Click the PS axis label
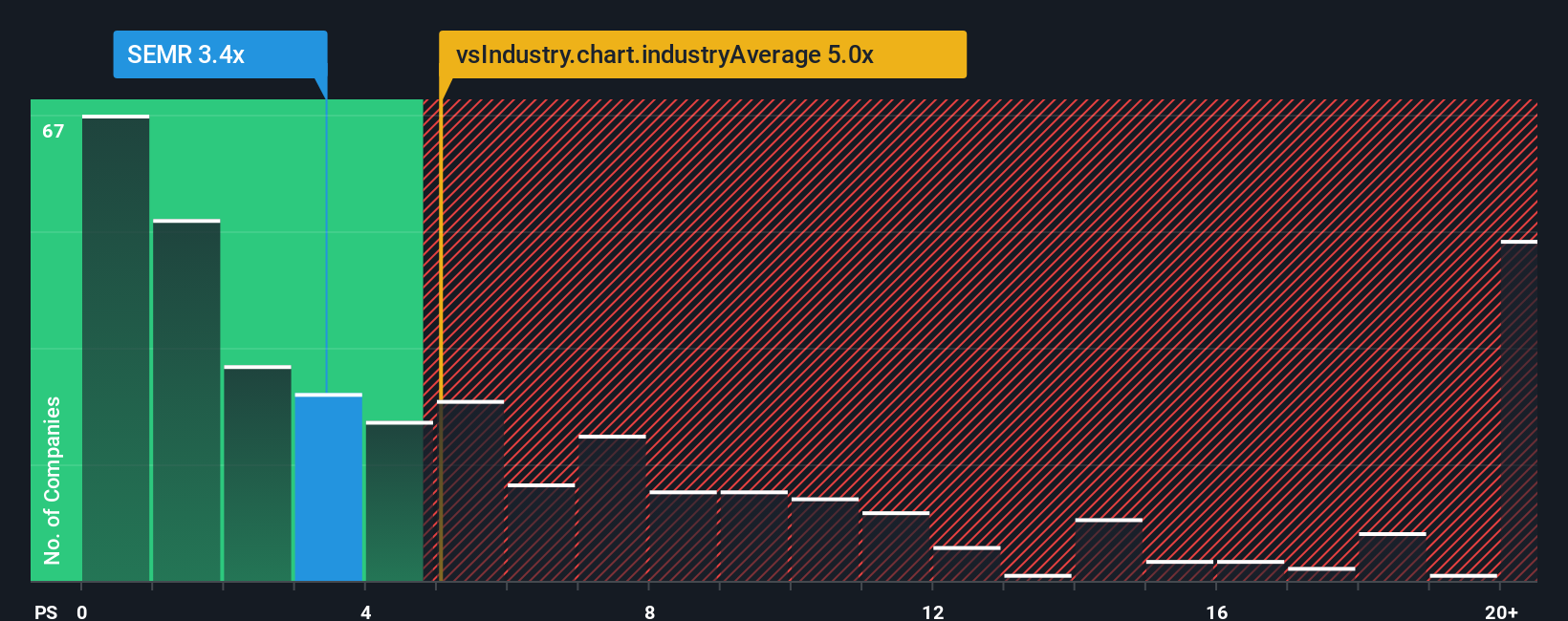The image size is (1568, 621). pos(46,611)
